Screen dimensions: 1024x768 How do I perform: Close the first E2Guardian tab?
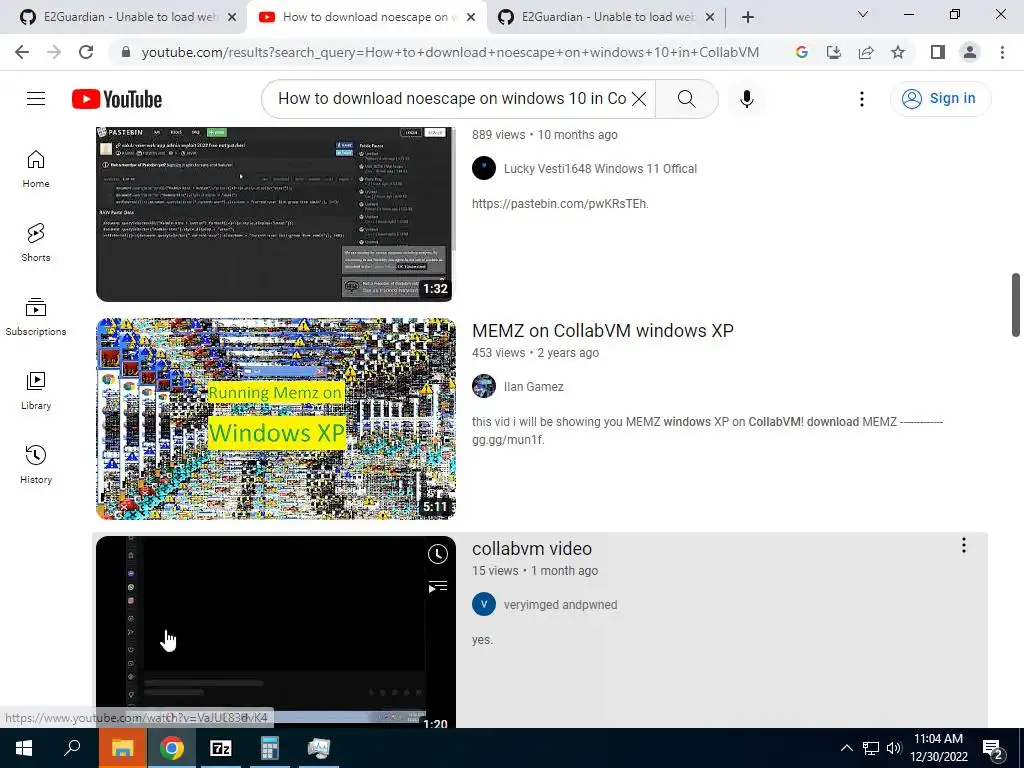click(x=232, y=17)
